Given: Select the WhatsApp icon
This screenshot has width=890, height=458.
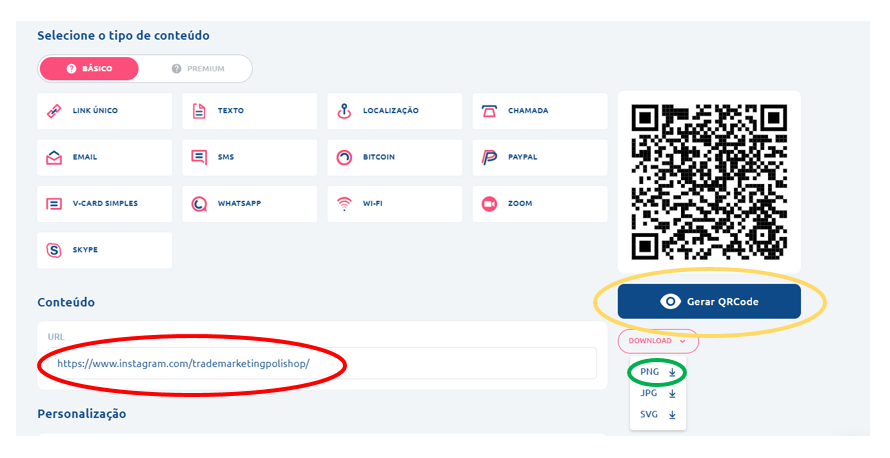Looking at the screenshot, I should tap(199, 204).
